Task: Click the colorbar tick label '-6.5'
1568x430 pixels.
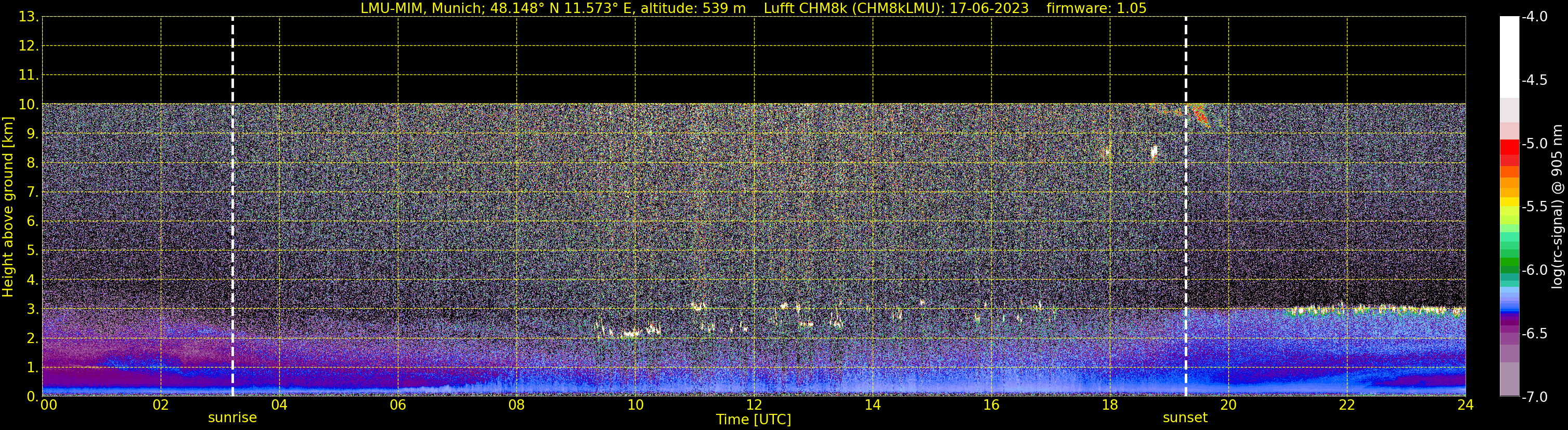Action: coord(1534,334)
